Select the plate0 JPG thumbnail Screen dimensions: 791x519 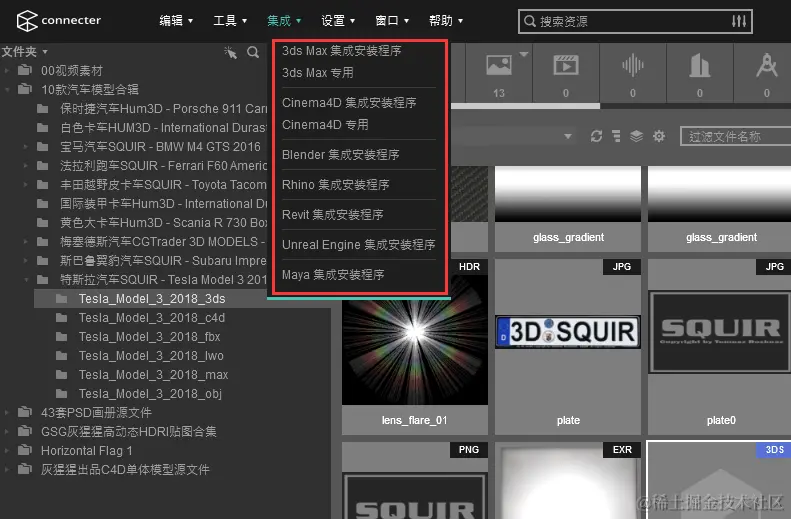coord(720,347)
